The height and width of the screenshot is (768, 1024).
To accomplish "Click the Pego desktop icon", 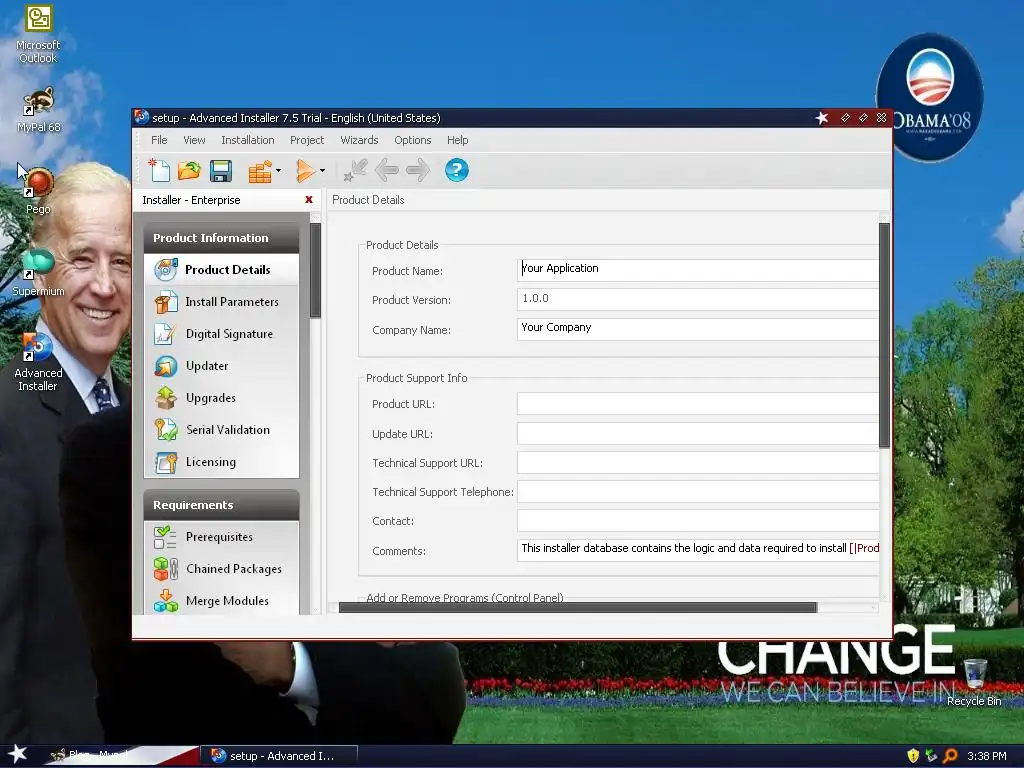I will point(38,191).
